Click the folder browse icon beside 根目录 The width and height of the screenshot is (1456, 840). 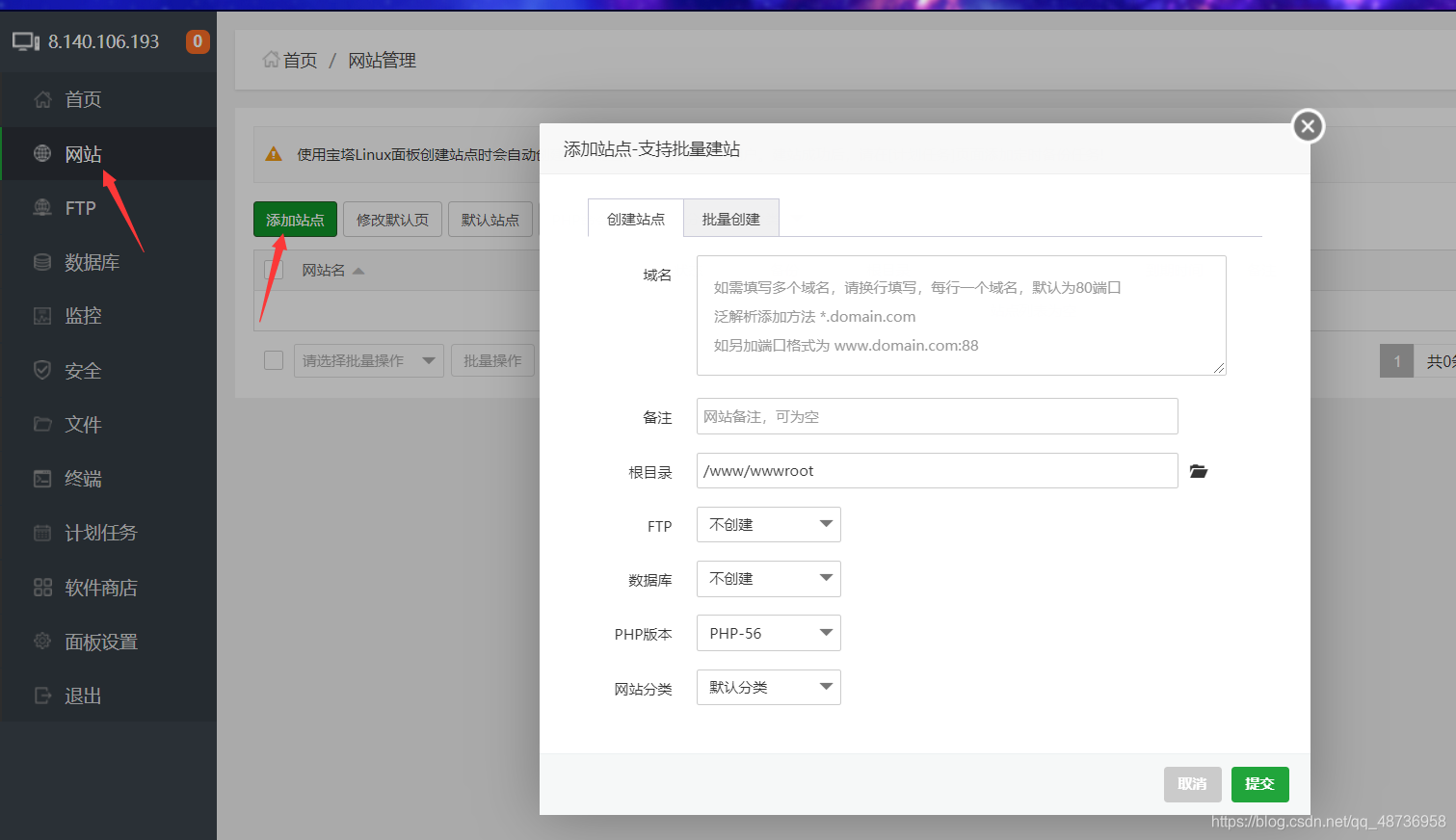tap(1199, 471)
